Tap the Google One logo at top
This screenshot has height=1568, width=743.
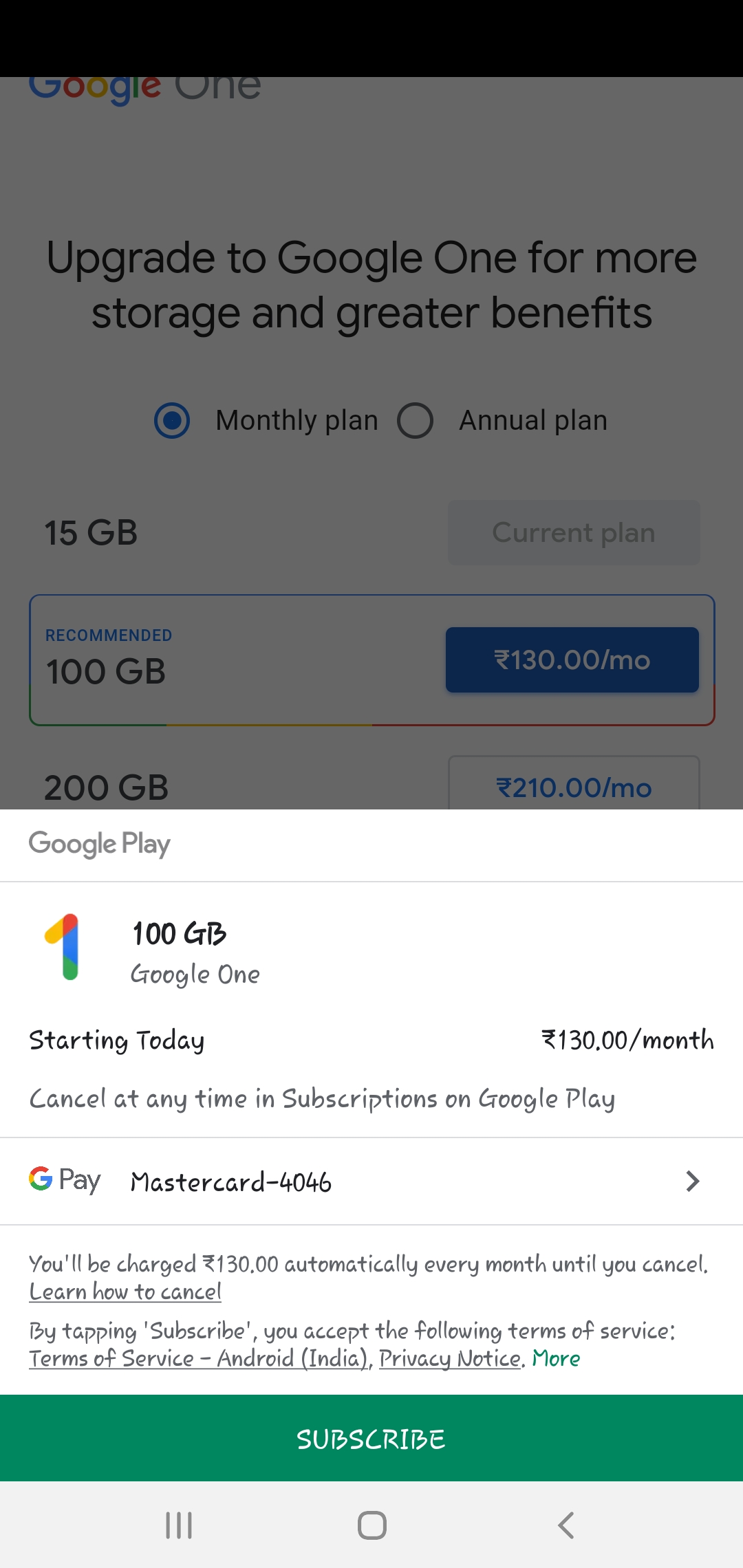pos(144,89)
